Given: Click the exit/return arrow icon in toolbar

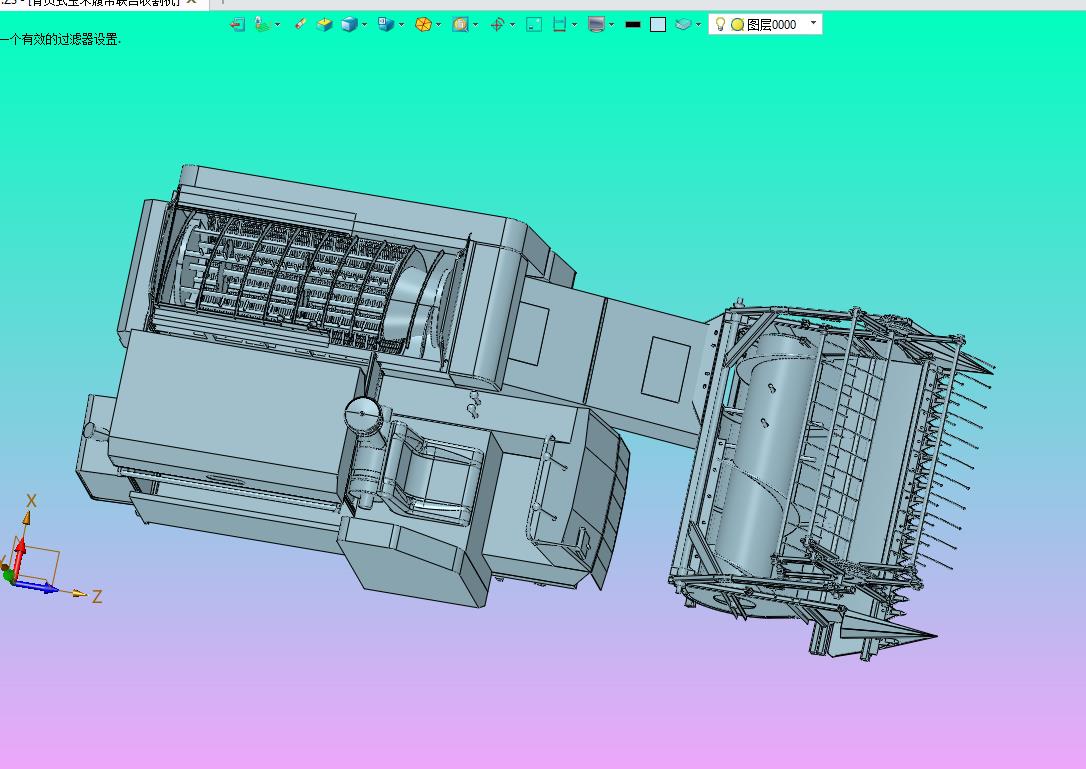Looking at the screenshot, I should coord(238,25).
